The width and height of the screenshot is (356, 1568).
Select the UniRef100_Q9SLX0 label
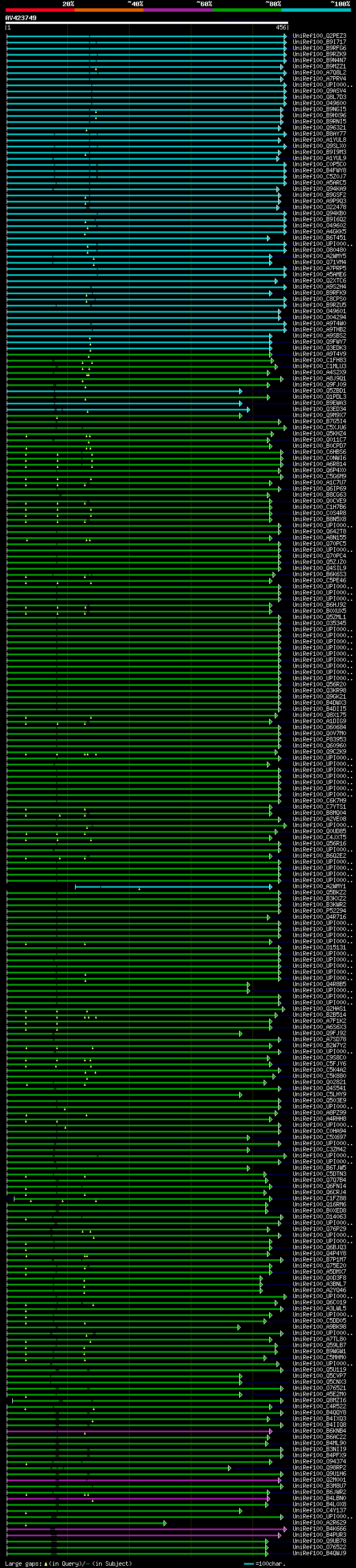point(319,146)
